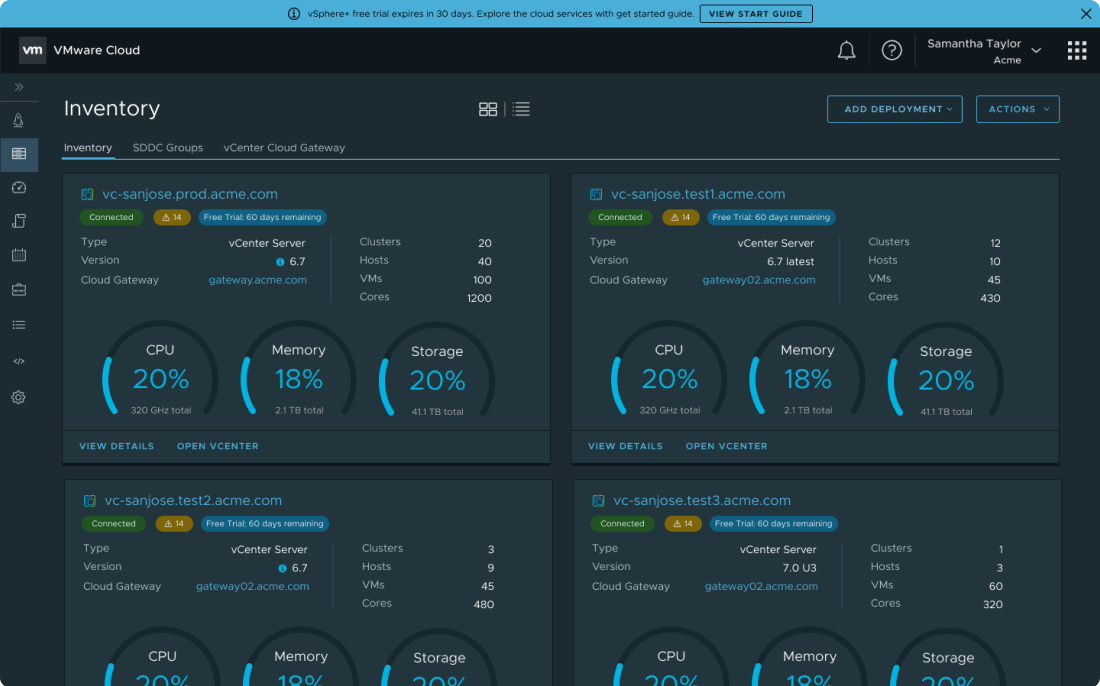Click Connected status badge on prod card
The image size is (1100, 686).
pyautogui.click(x=112, y=217)
